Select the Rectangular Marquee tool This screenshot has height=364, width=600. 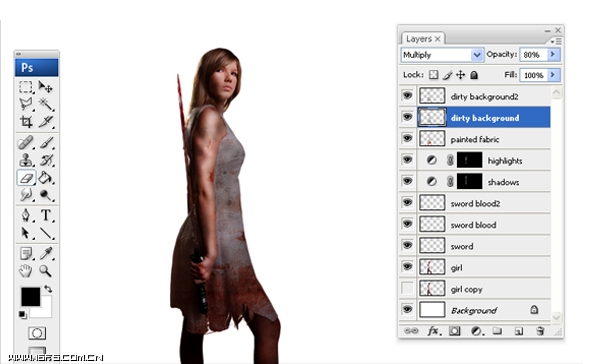coord(26,87)
